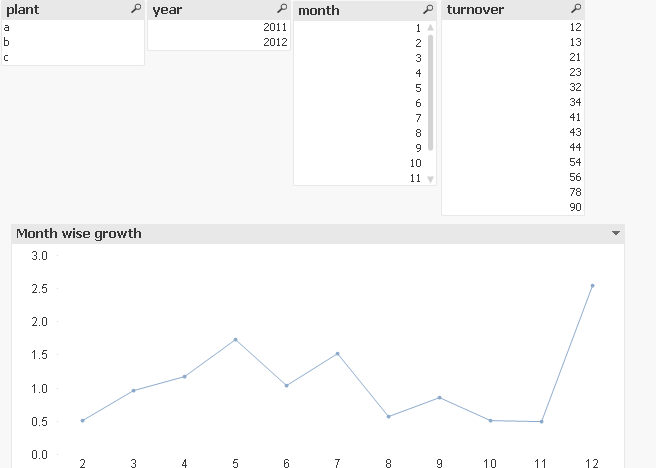Select month 2 in the month list
656x468 pixels.
pos(360,43)
